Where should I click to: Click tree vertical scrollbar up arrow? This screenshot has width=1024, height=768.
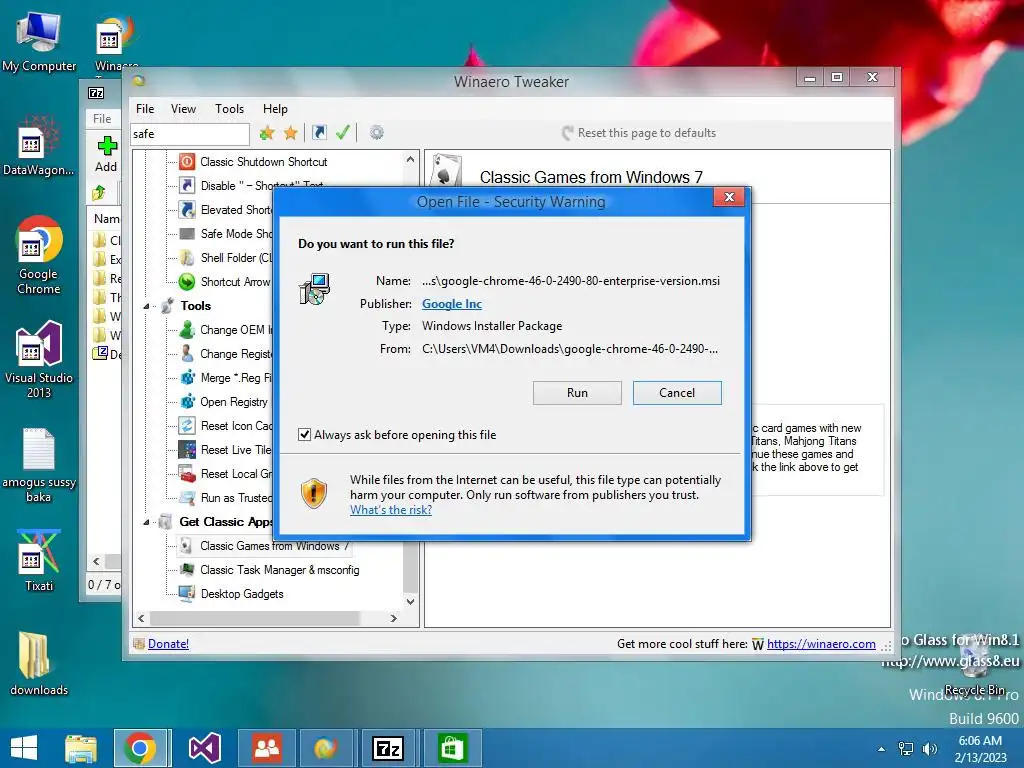(x=410, y=159)
